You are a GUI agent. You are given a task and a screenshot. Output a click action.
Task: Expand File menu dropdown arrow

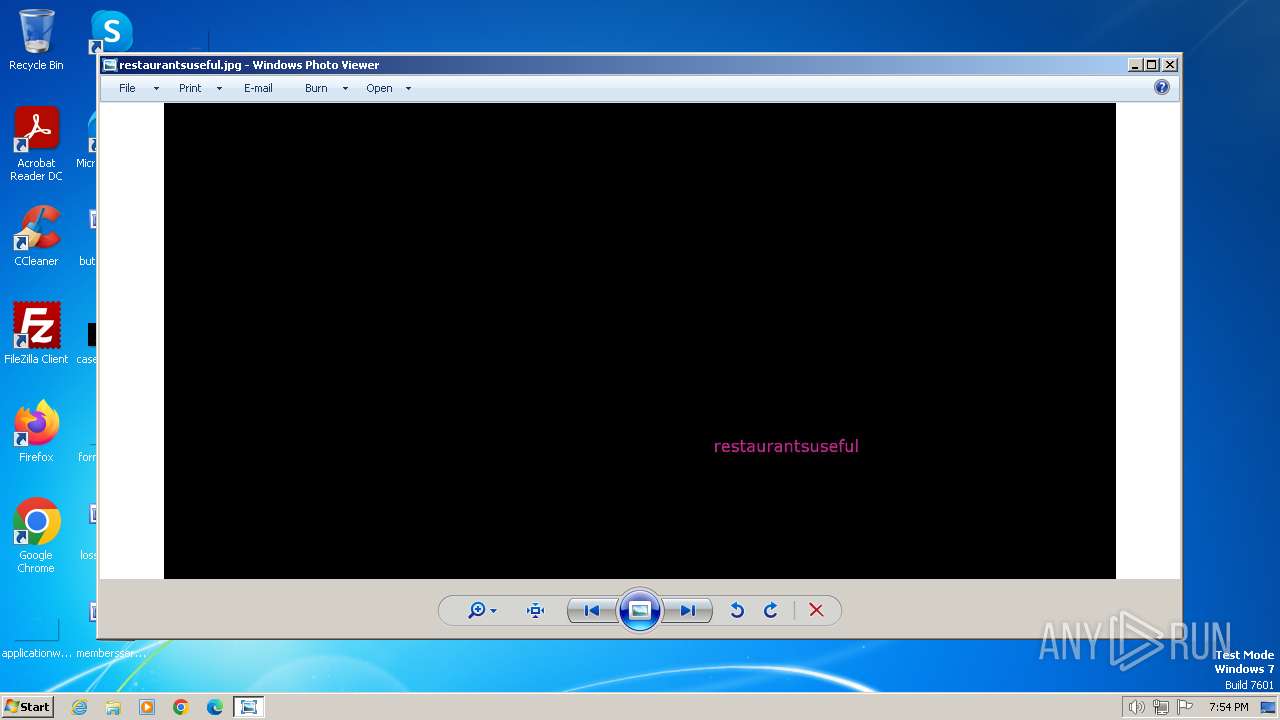(x=156, y=89)
